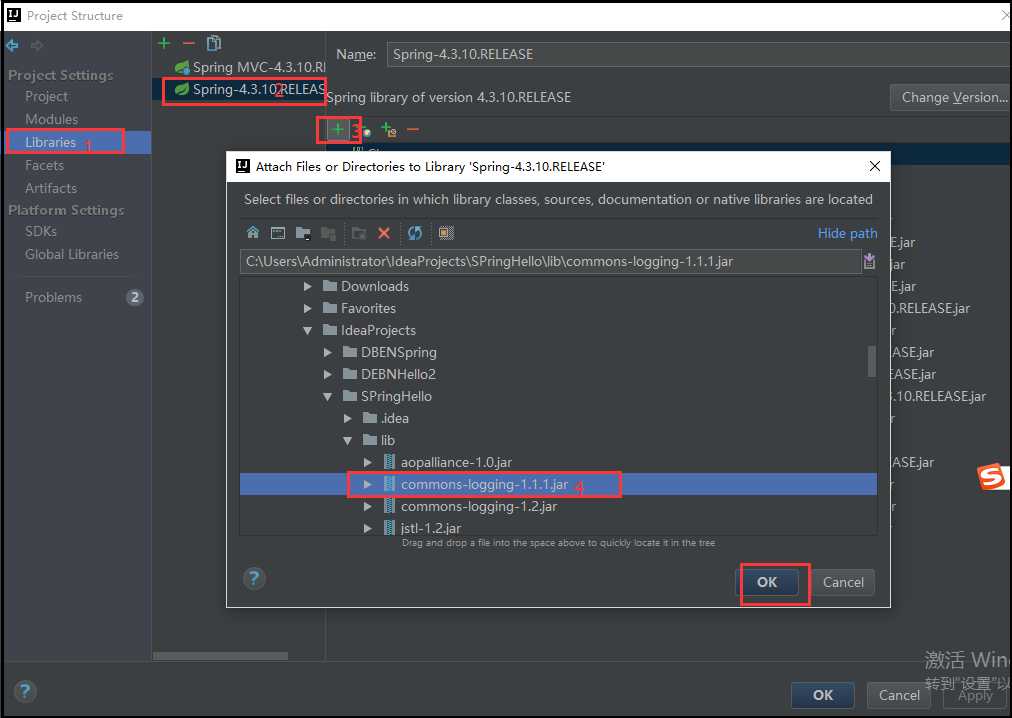The height and width of the screenshot is (718, 1012).
Task: Close the Attach Files dialog
Action: tap(875, 166)
